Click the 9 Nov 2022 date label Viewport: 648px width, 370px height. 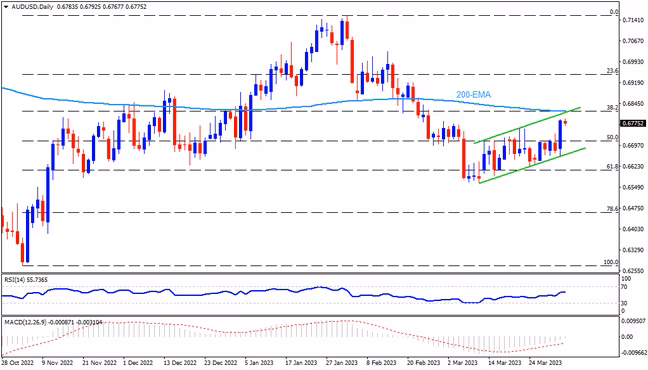click(x=57, y=363)
